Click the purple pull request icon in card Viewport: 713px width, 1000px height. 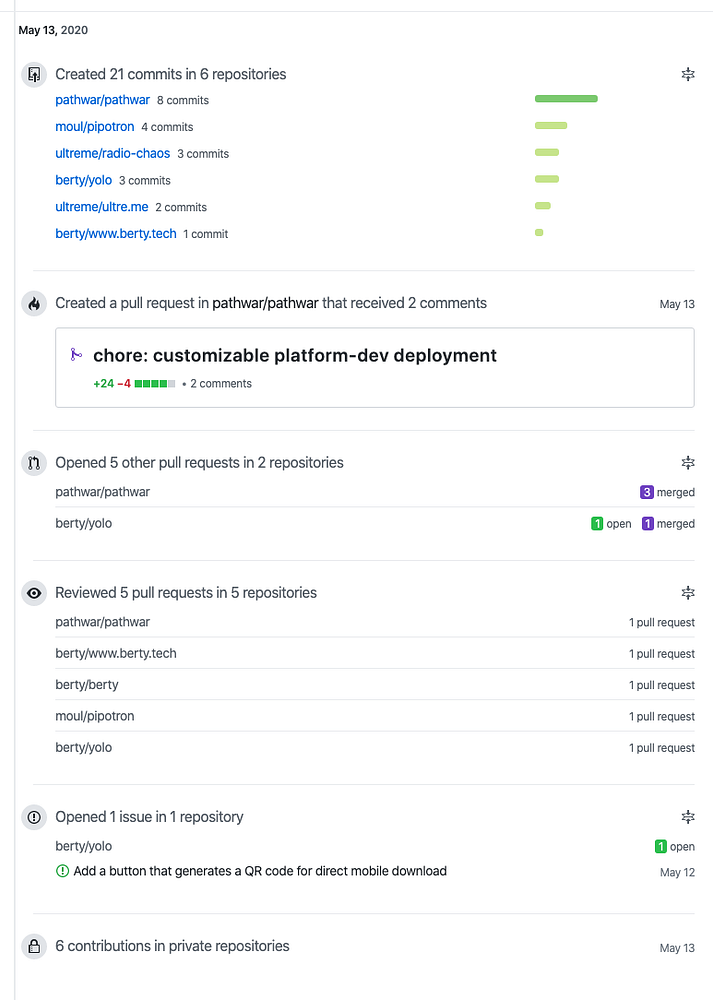click(75, 355)
